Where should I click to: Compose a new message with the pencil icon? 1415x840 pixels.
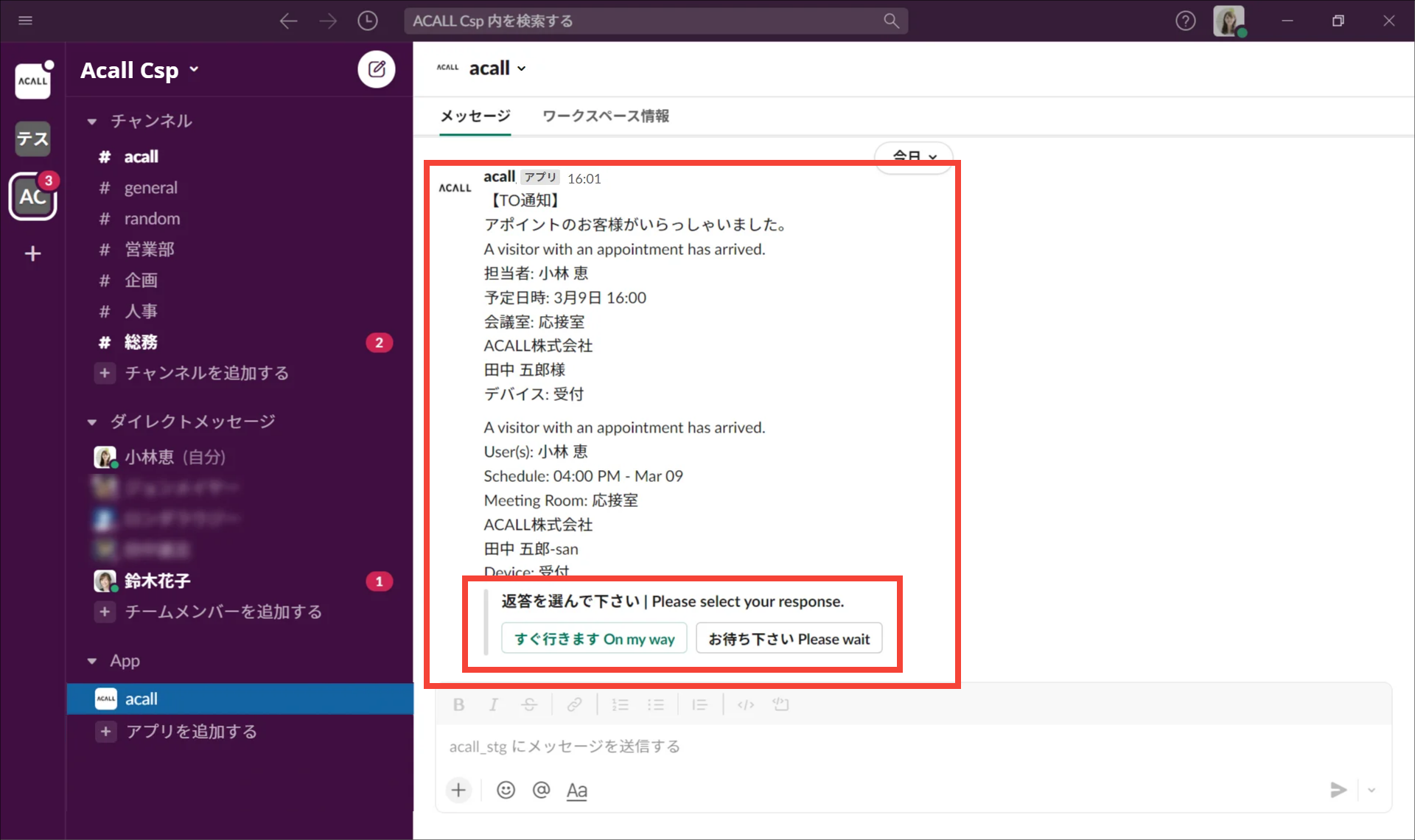377,69
